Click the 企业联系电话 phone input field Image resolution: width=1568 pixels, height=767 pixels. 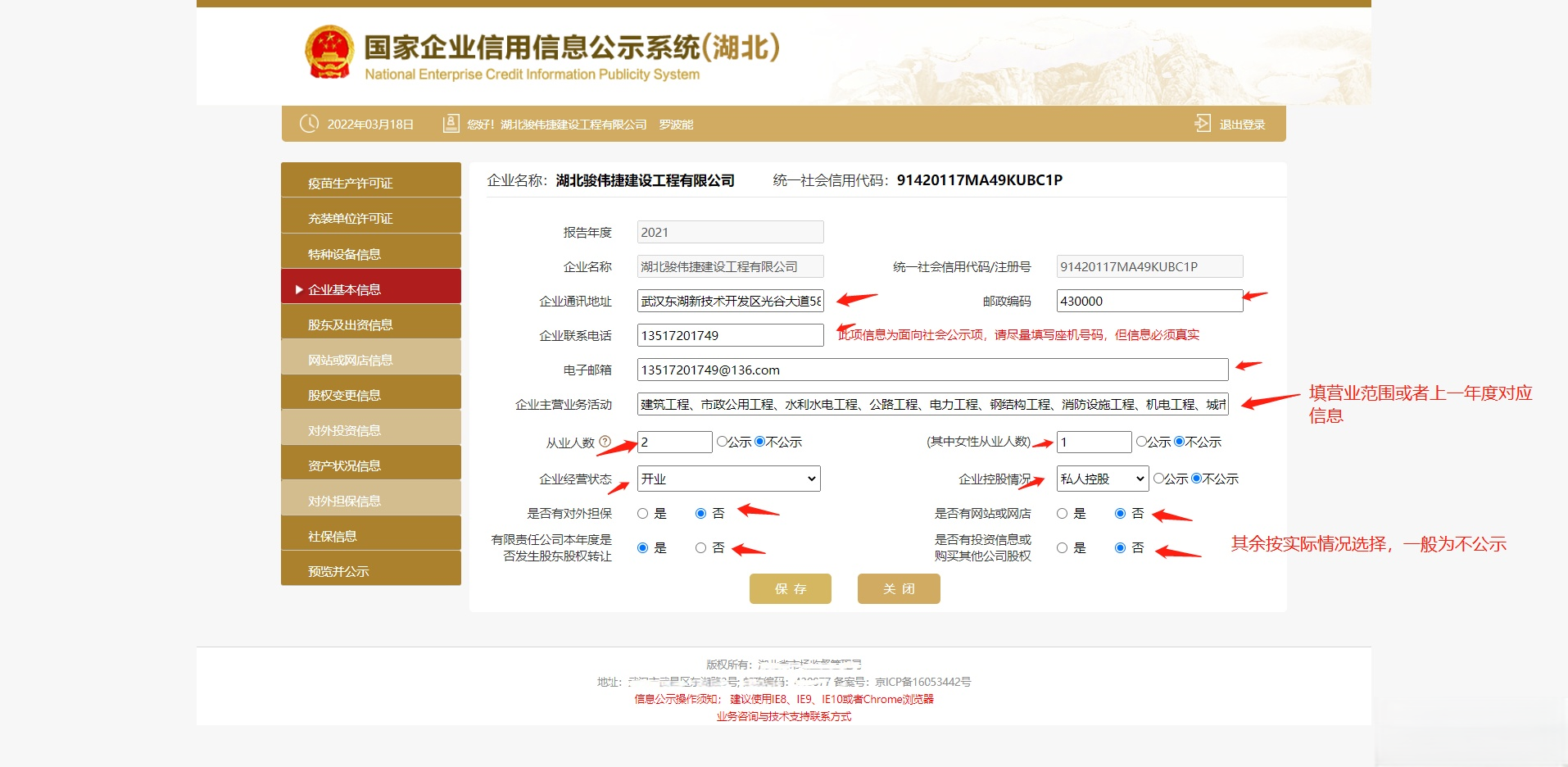(x=731, y=335)
